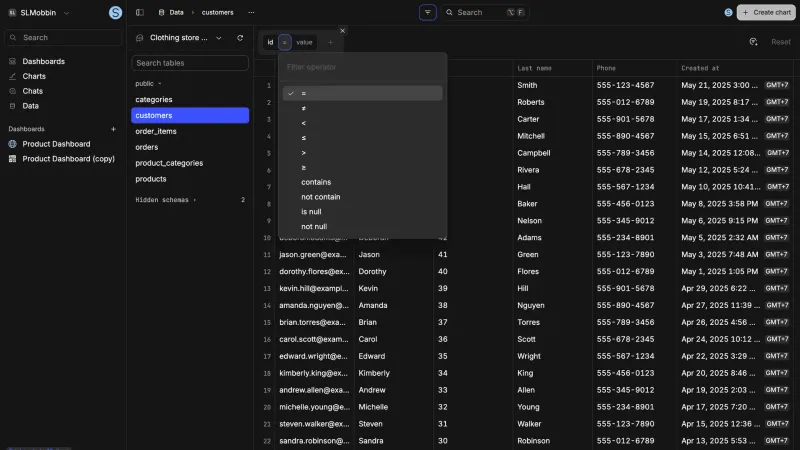Select the > operator option
Viewport: 800px width, 450px height.
362,153
